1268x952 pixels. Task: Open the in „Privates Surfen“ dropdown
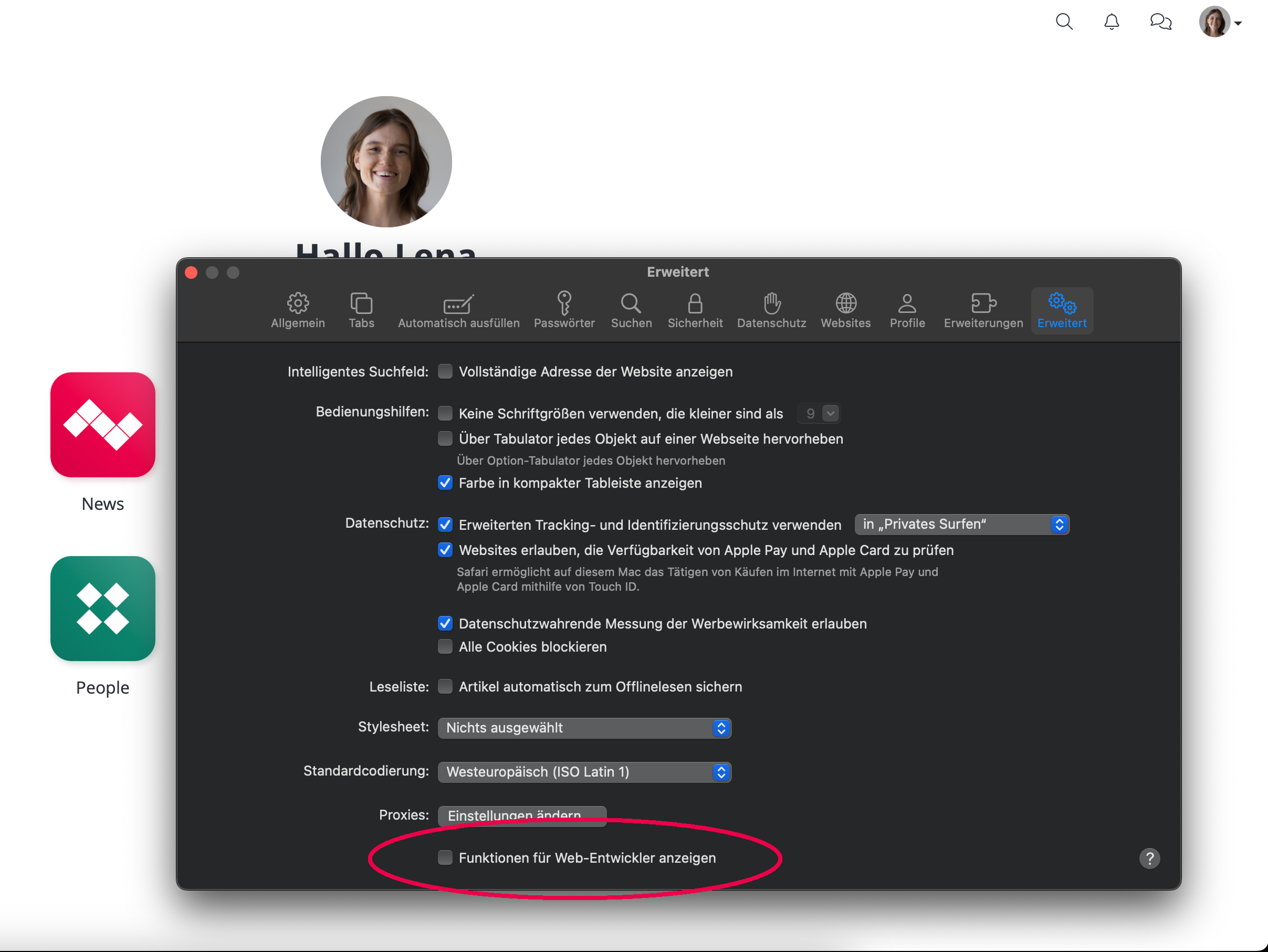click(961, 525)
